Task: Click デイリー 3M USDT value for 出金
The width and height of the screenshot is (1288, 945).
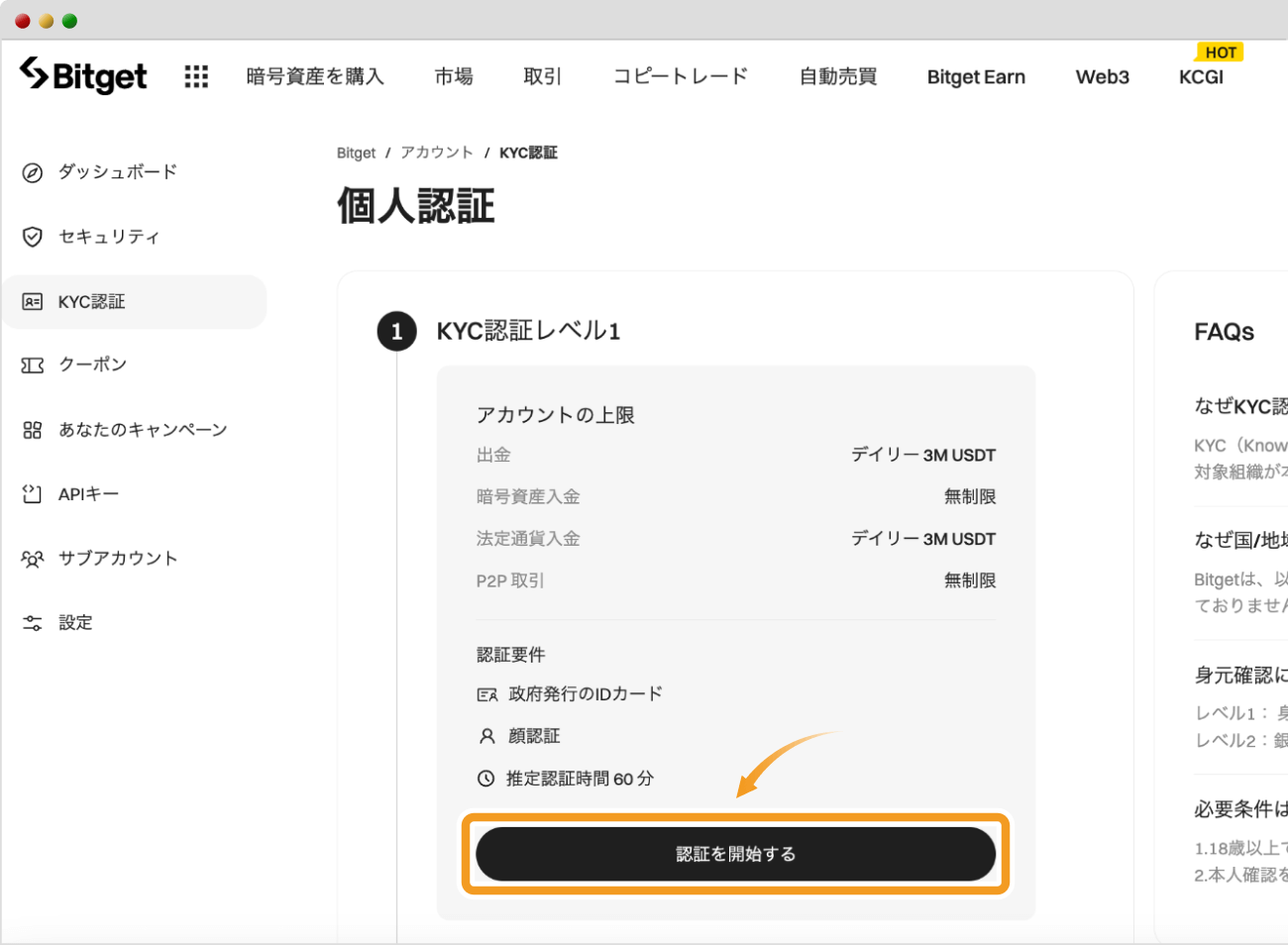Action: (x=923, y=455)
